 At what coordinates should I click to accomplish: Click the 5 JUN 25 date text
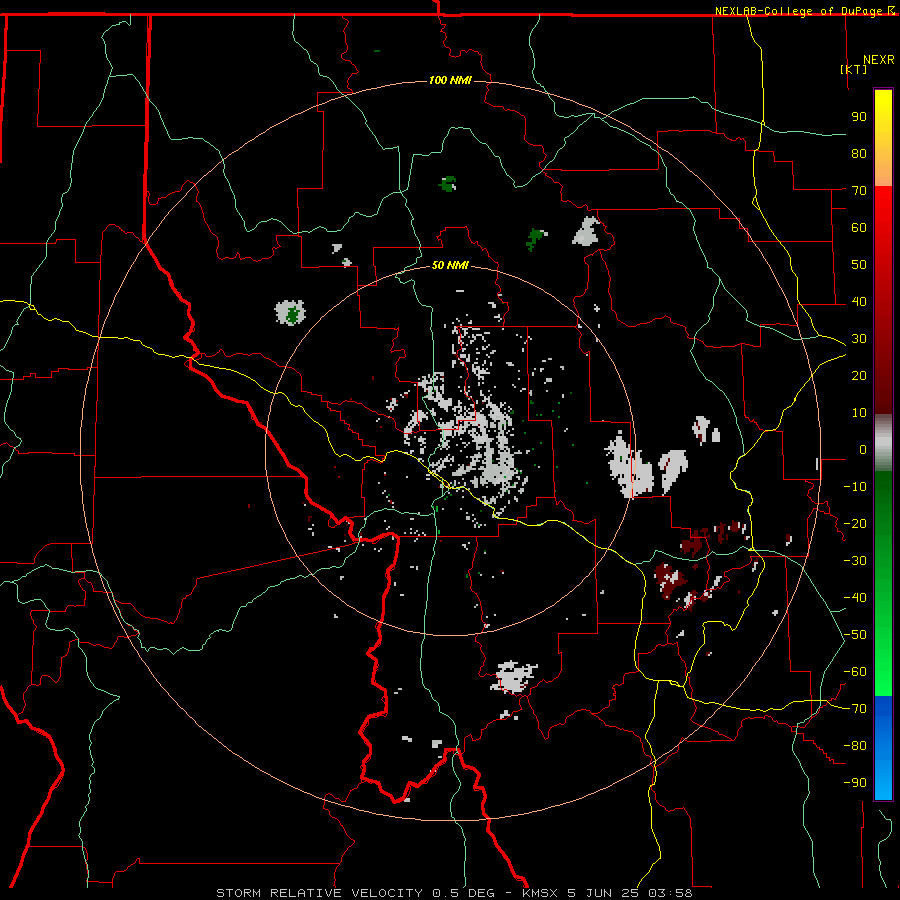click(x=603, y=893)
